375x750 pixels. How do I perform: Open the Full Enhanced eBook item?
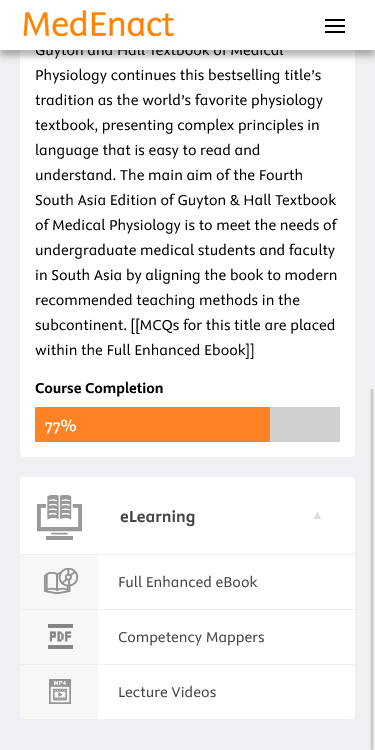[x=188, y=582]
